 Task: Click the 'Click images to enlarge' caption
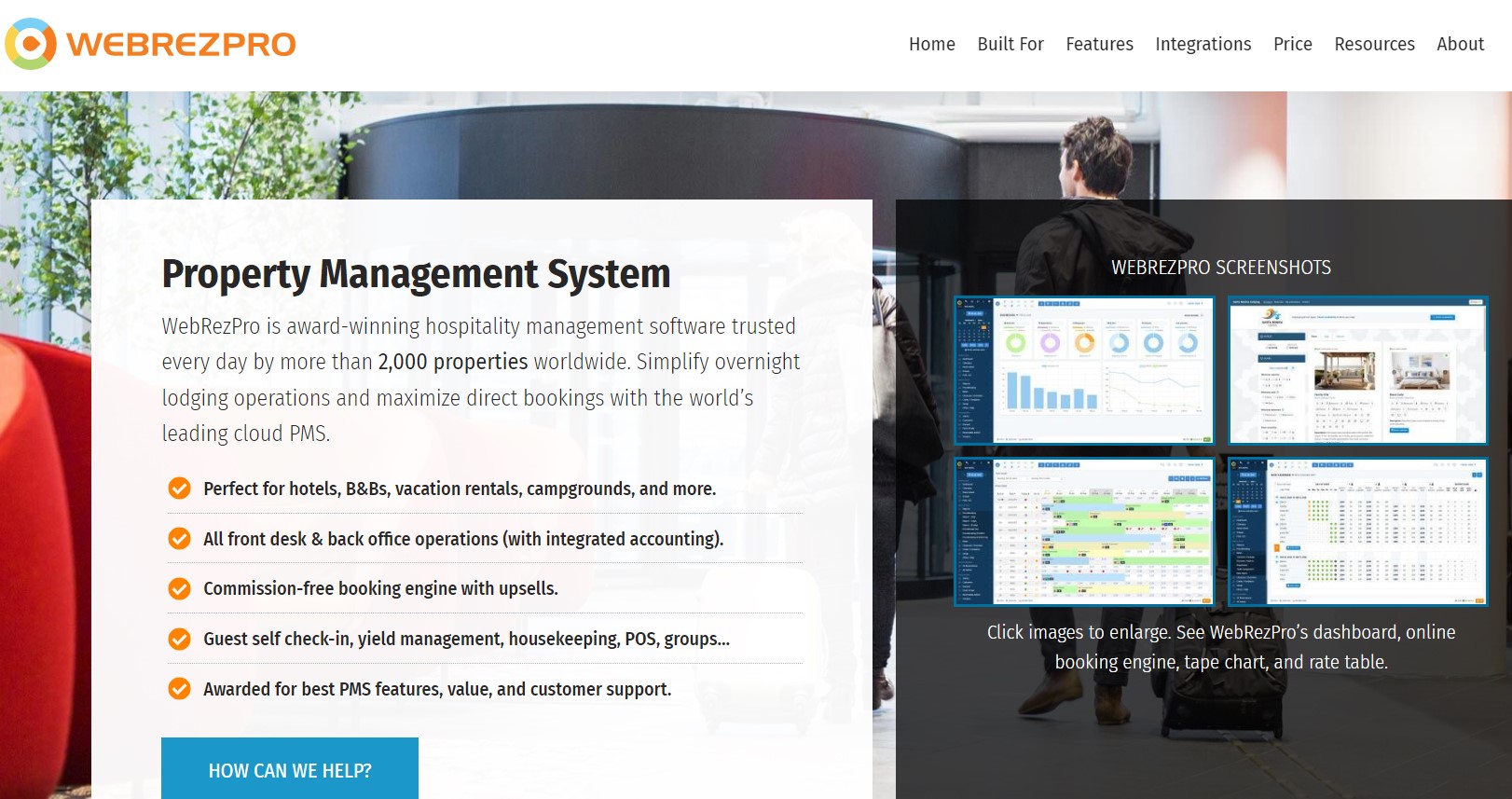[x=1221, y=647]
